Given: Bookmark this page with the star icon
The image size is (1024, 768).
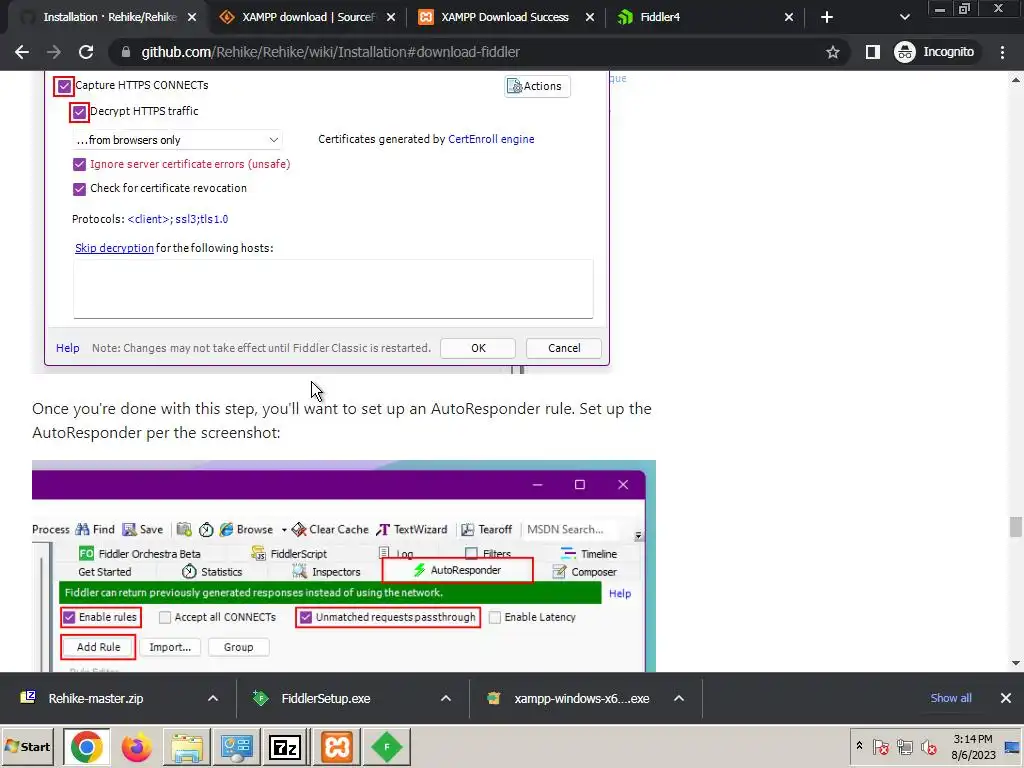Looking at the screenshot, I should click(833, 52).
